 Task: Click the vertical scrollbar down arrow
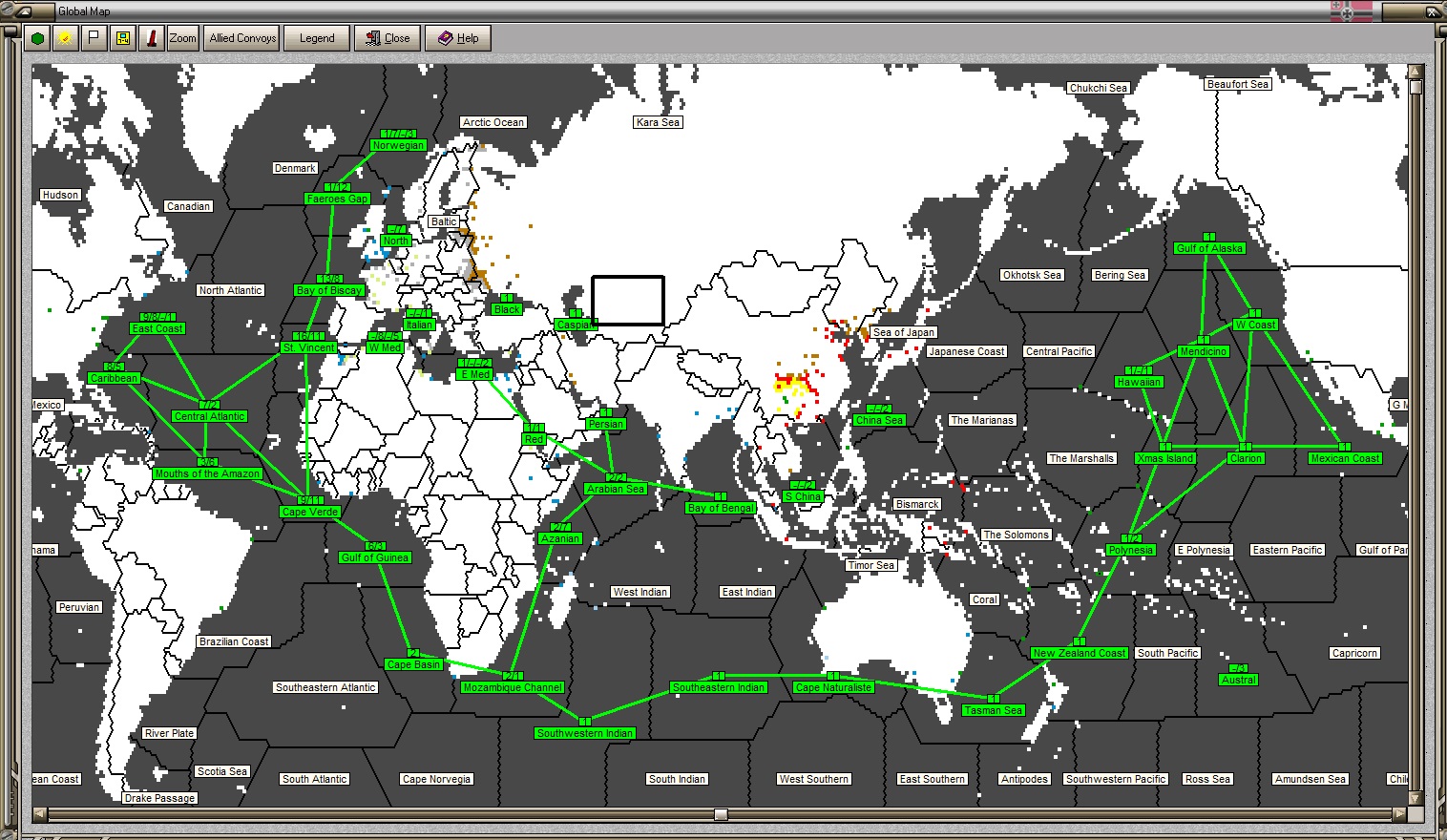(1416, 798)
